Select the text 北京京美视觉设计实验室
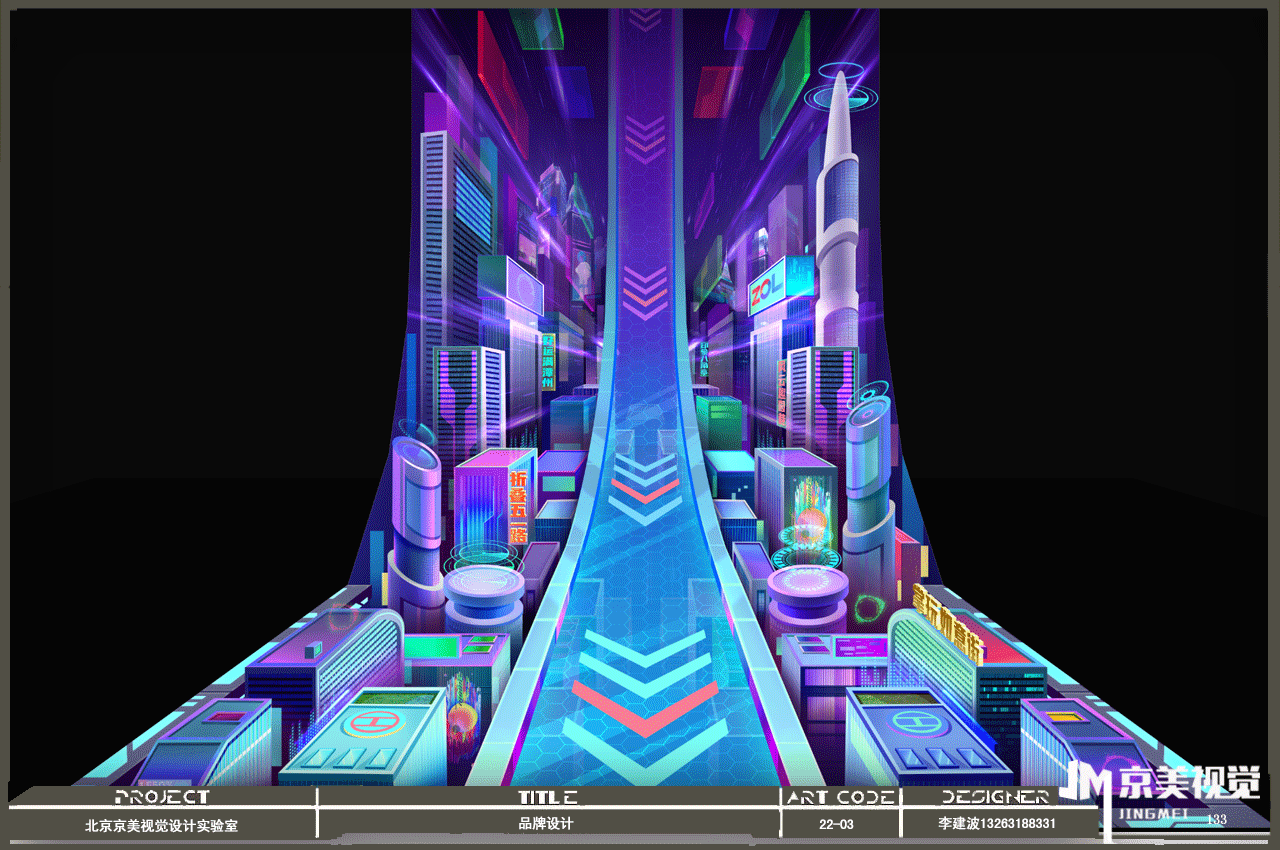 pos(162,826)
